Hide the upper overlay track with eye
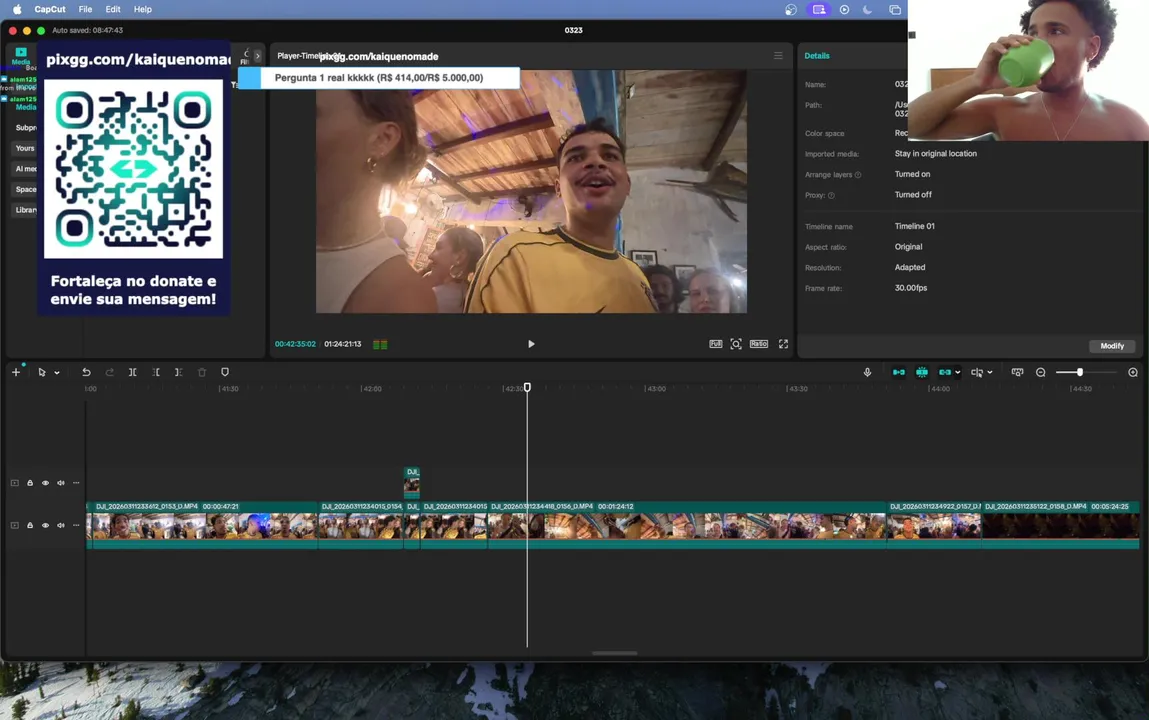 pyautogui.click(x=45, y=483)
